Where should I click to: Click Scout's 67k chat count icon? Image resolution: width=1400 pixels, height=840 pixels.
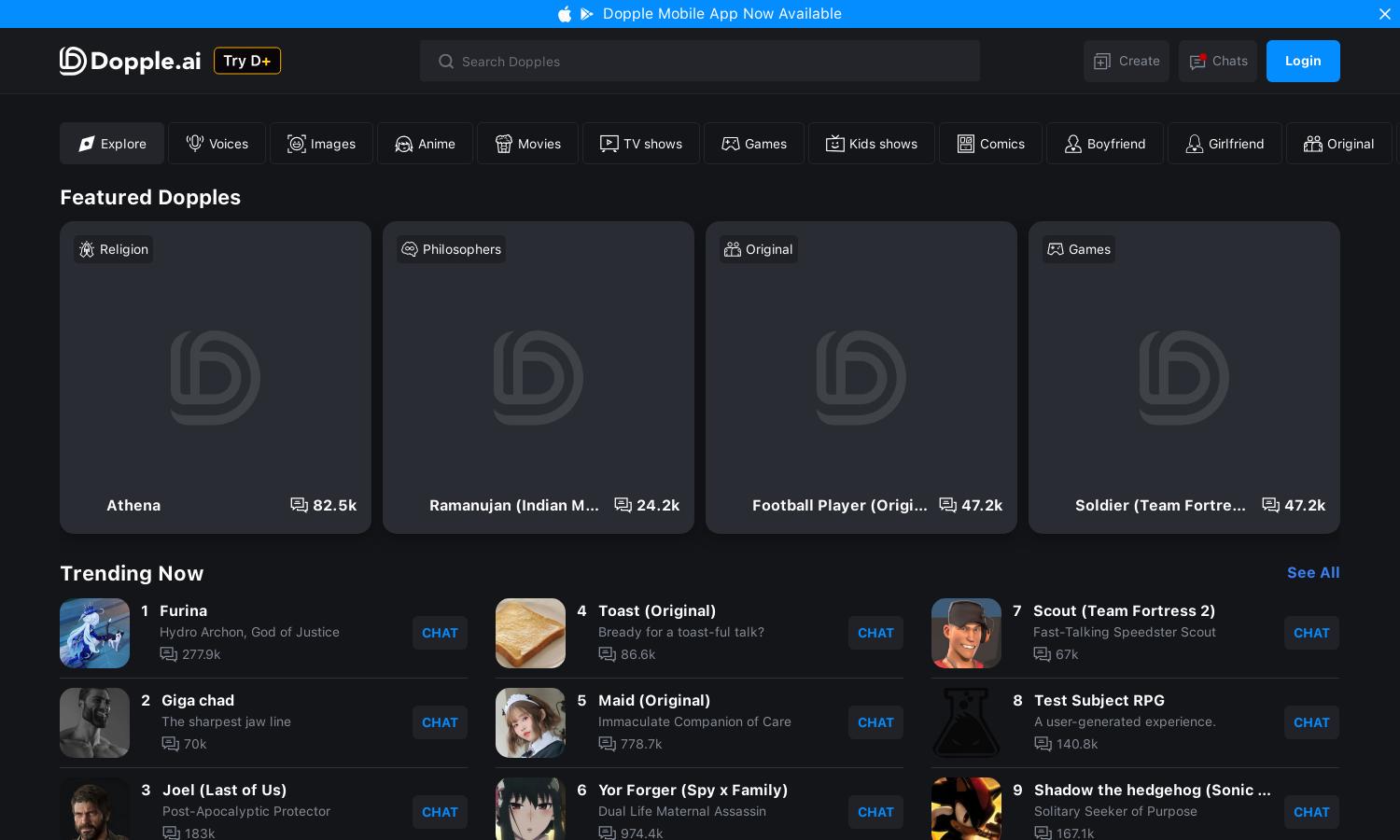click(1042, 654)
